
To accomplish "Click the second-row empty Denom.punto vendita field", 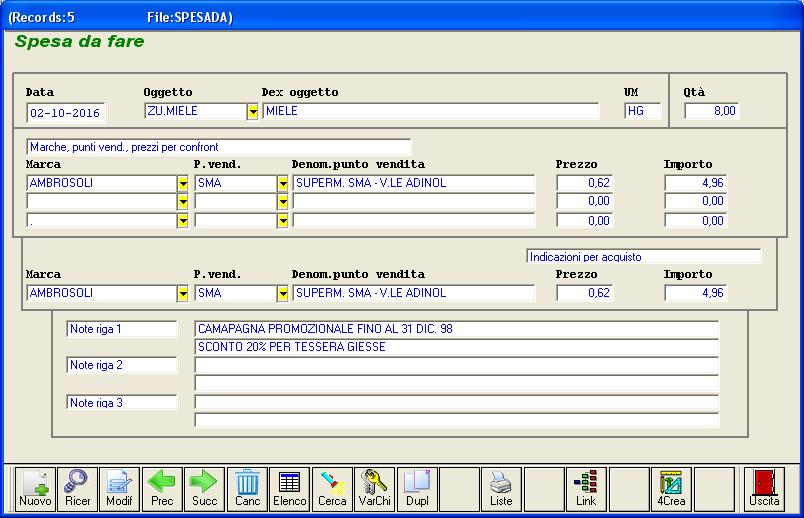I will pyautogui.click(x=414, y=202).
